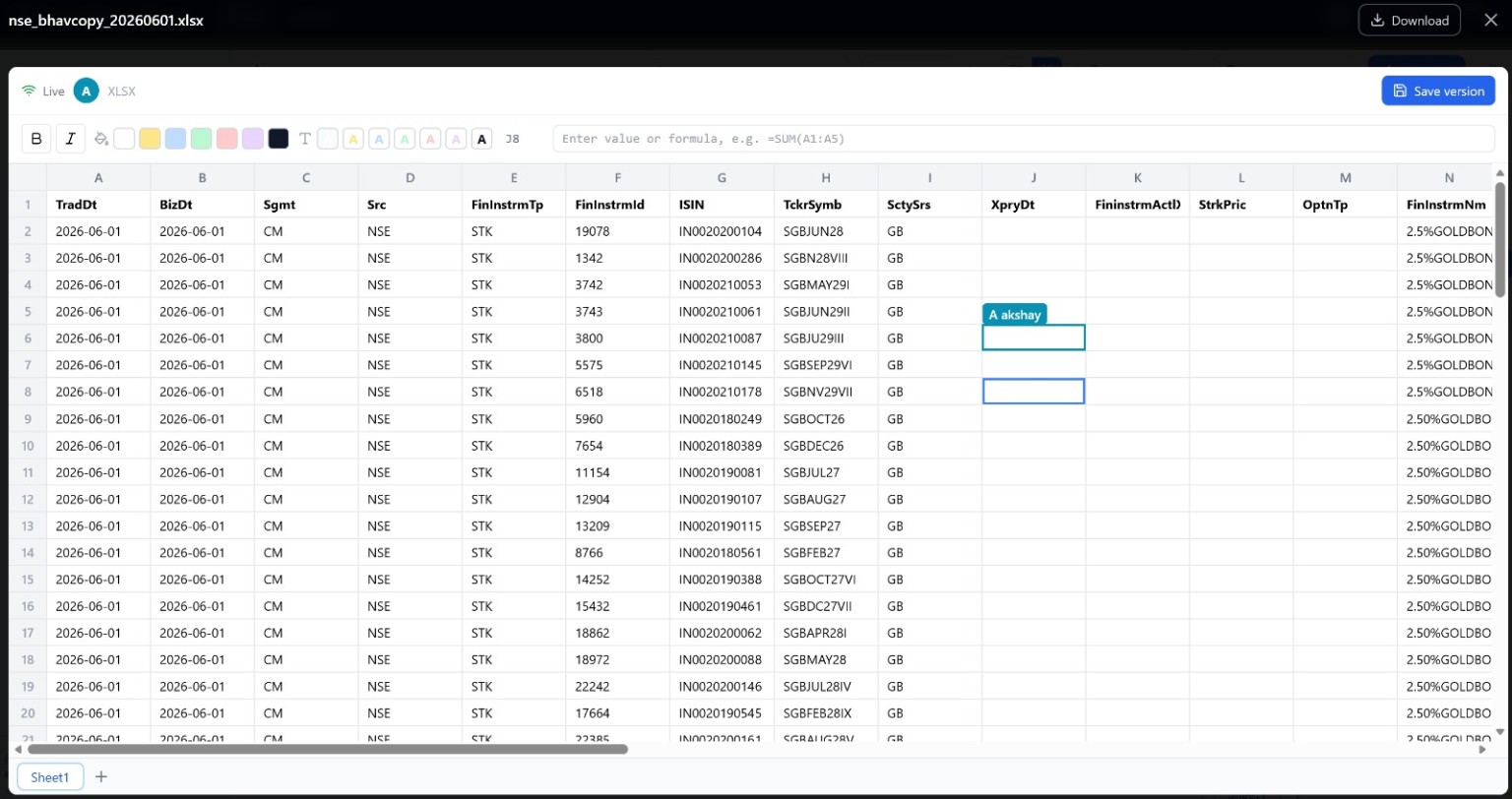Image resolution: width=1512 pixels, height=799 pixels.
Task: Select row 2 header
Action: (x=28, y=231)
